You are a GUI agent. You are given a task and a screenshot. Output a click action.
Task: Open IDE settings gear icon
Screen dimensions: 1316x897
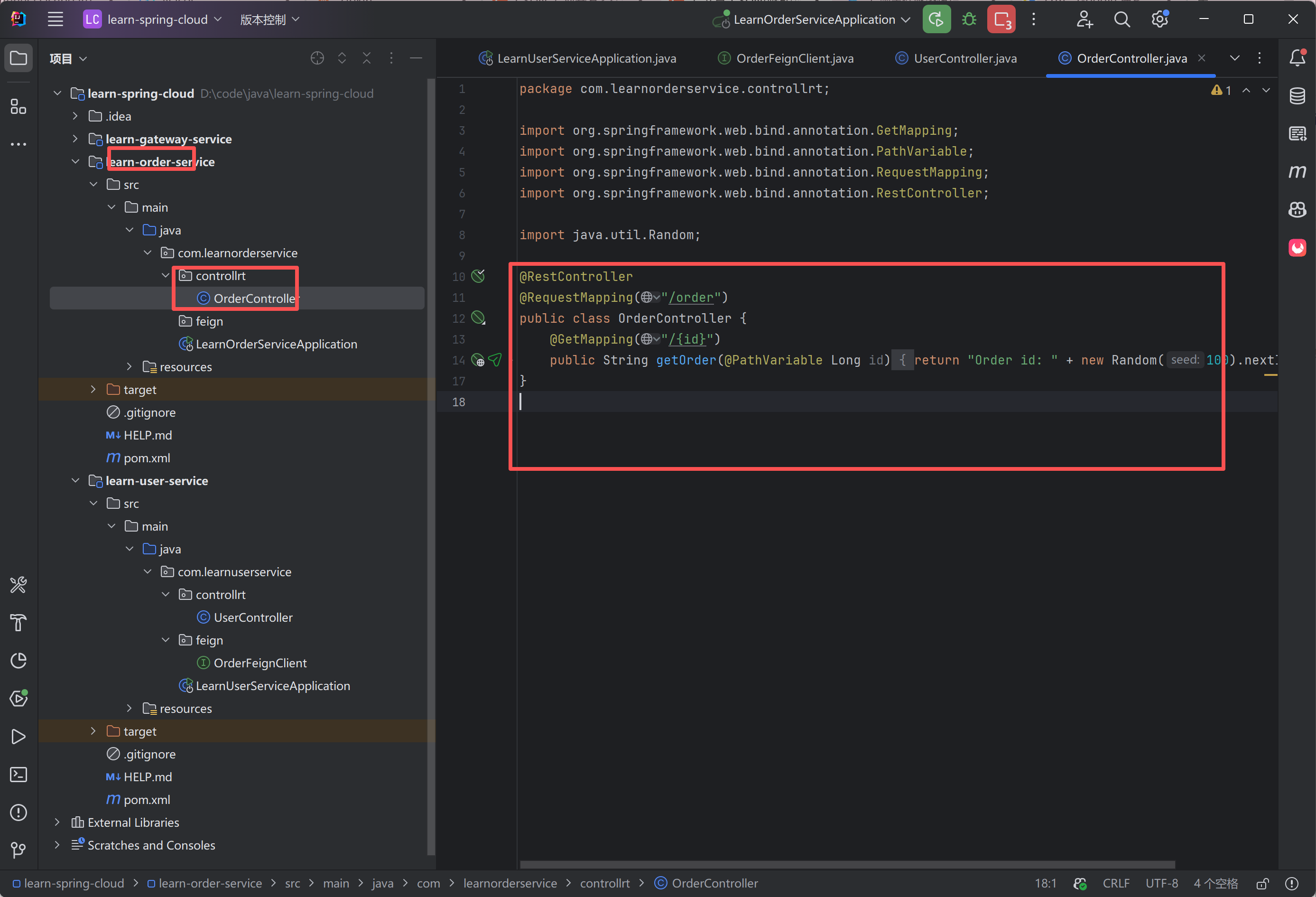pos(1160,19)
